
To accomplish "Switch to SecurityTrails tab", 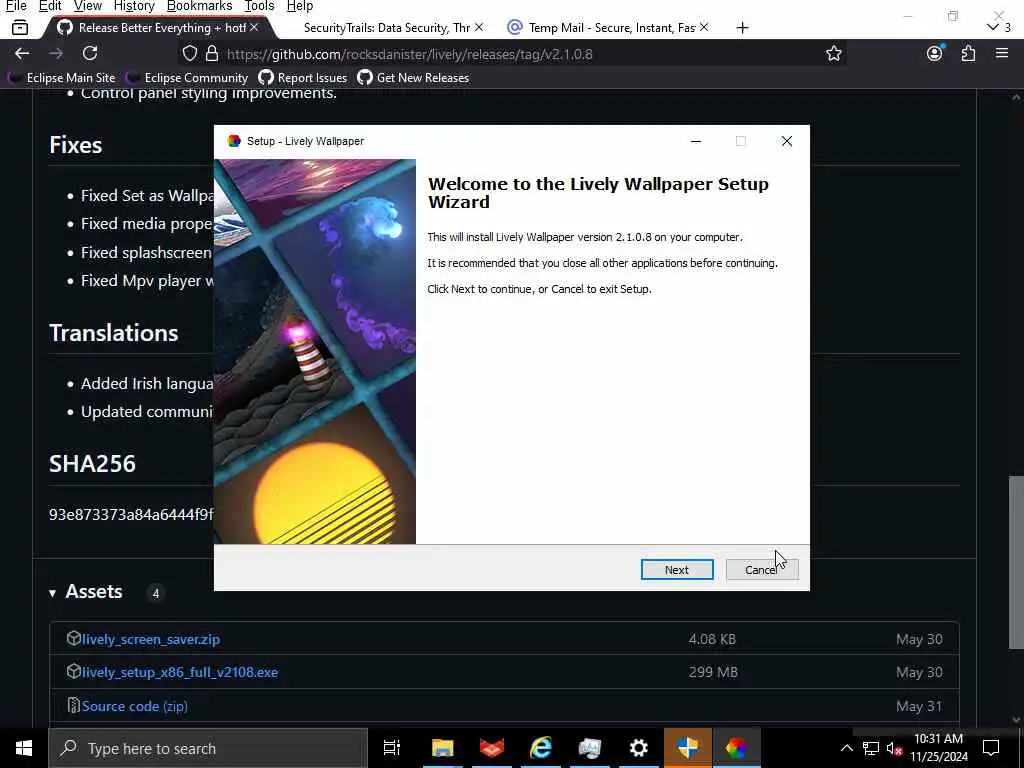I will [x=387, y=27].
